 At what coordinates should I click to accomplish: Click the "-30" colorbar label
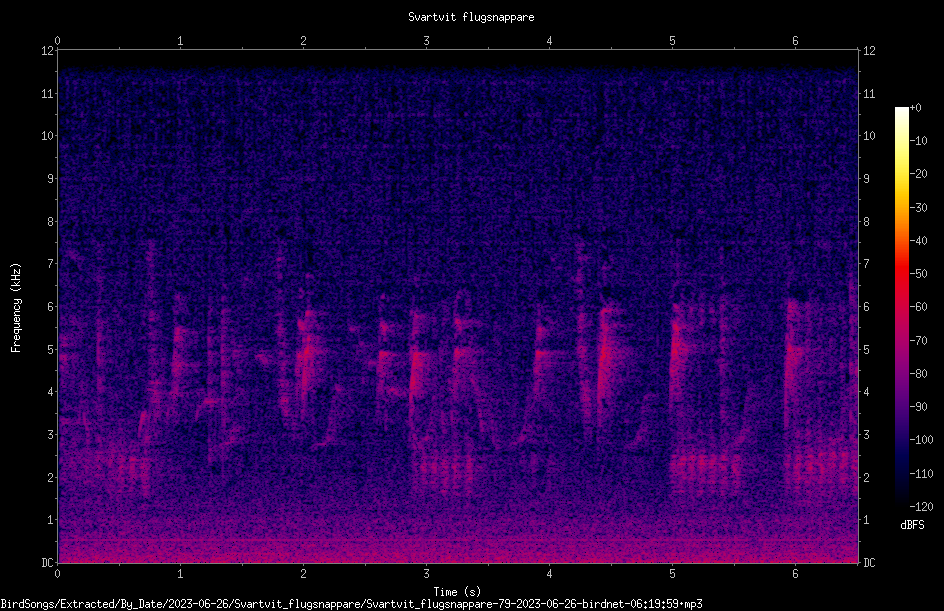coord(918,208)
